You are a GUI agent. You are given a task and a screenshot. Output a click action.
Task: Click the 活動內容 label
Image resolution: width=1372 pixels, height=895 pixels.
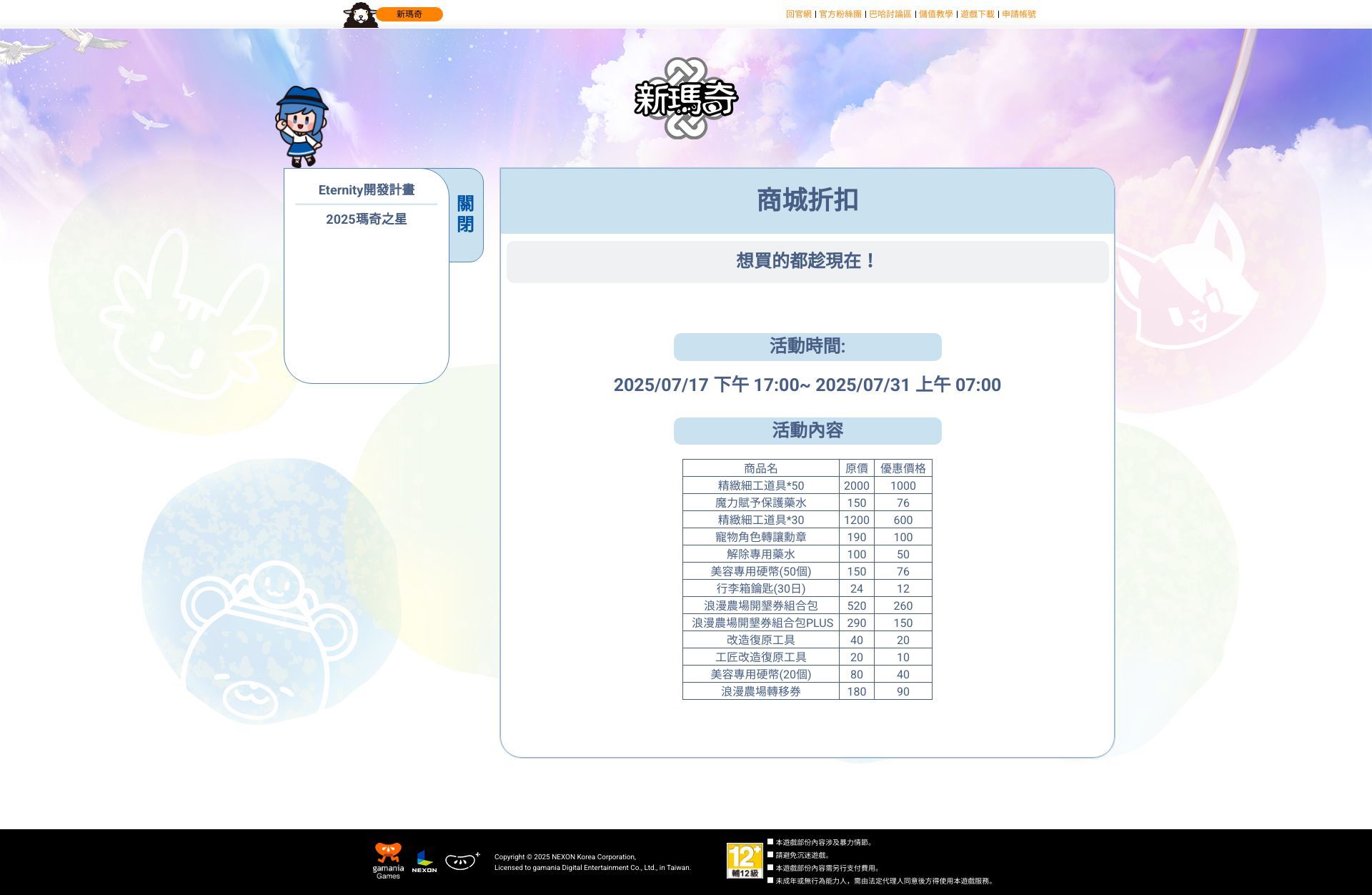(807, 431)
